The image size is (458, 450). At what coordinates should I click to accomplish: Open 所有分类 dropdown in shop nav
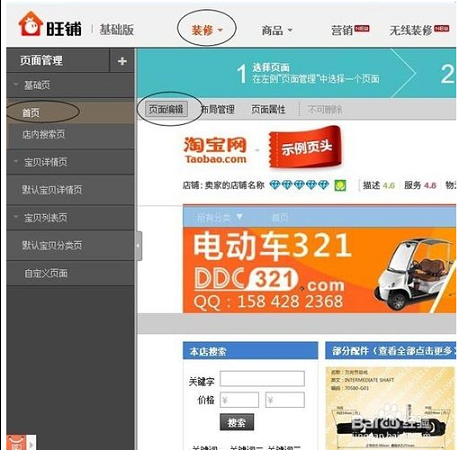point(220,218)
